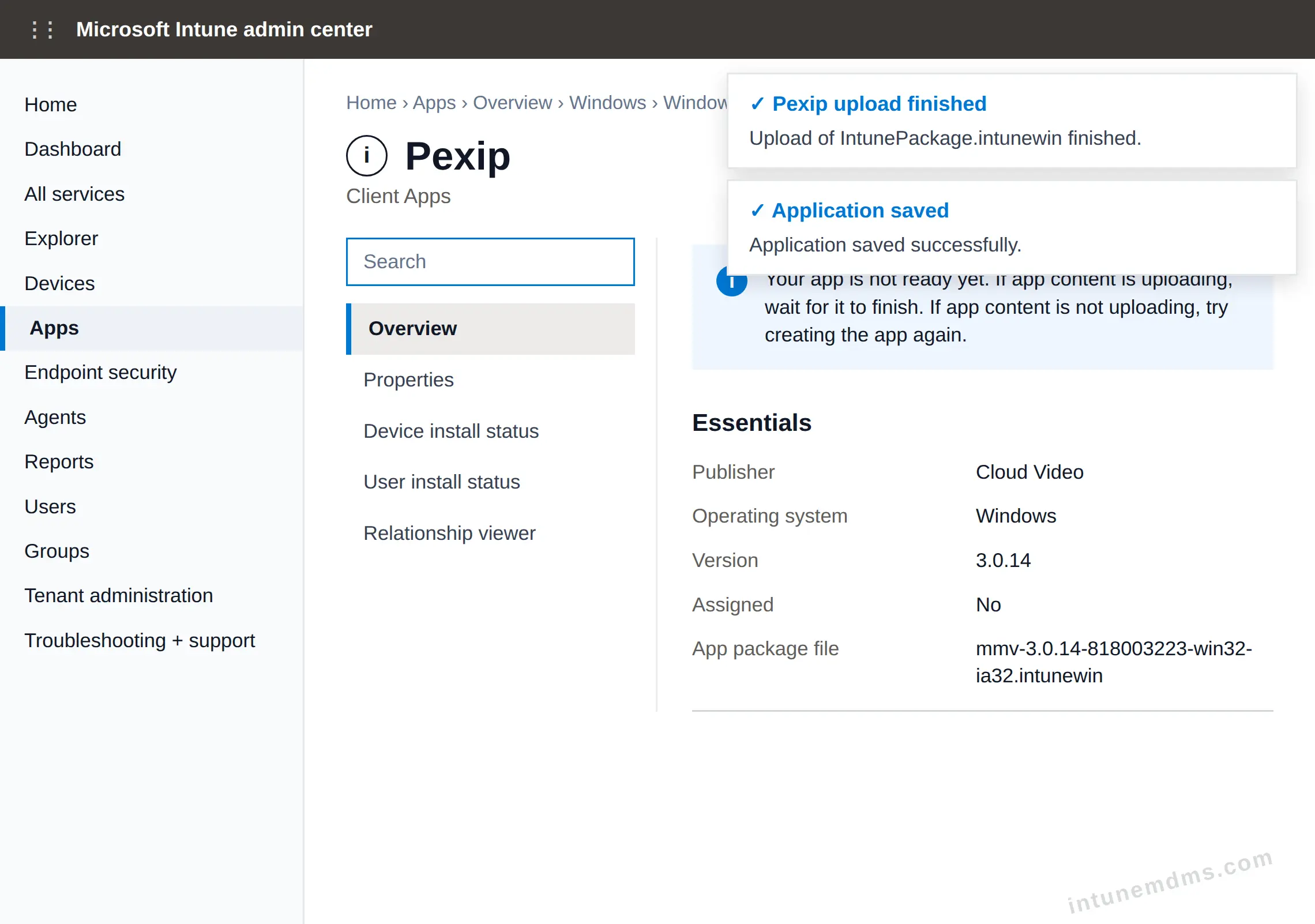The image size is (1315, 924).
Task: Click the Assigned value No
Action: point(988,604)
